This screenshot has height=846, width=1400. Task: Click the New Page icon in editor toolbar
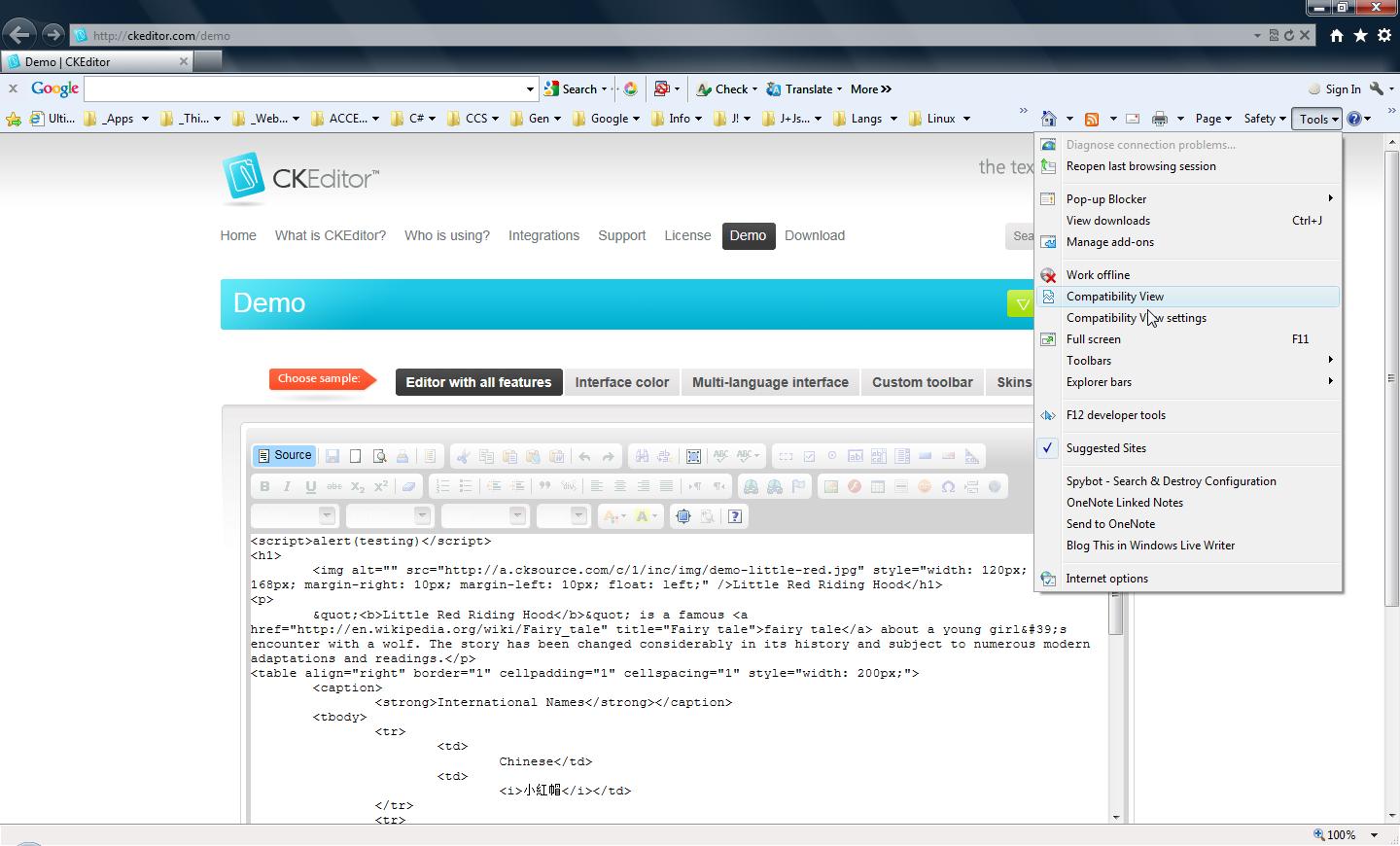[356, 456]
